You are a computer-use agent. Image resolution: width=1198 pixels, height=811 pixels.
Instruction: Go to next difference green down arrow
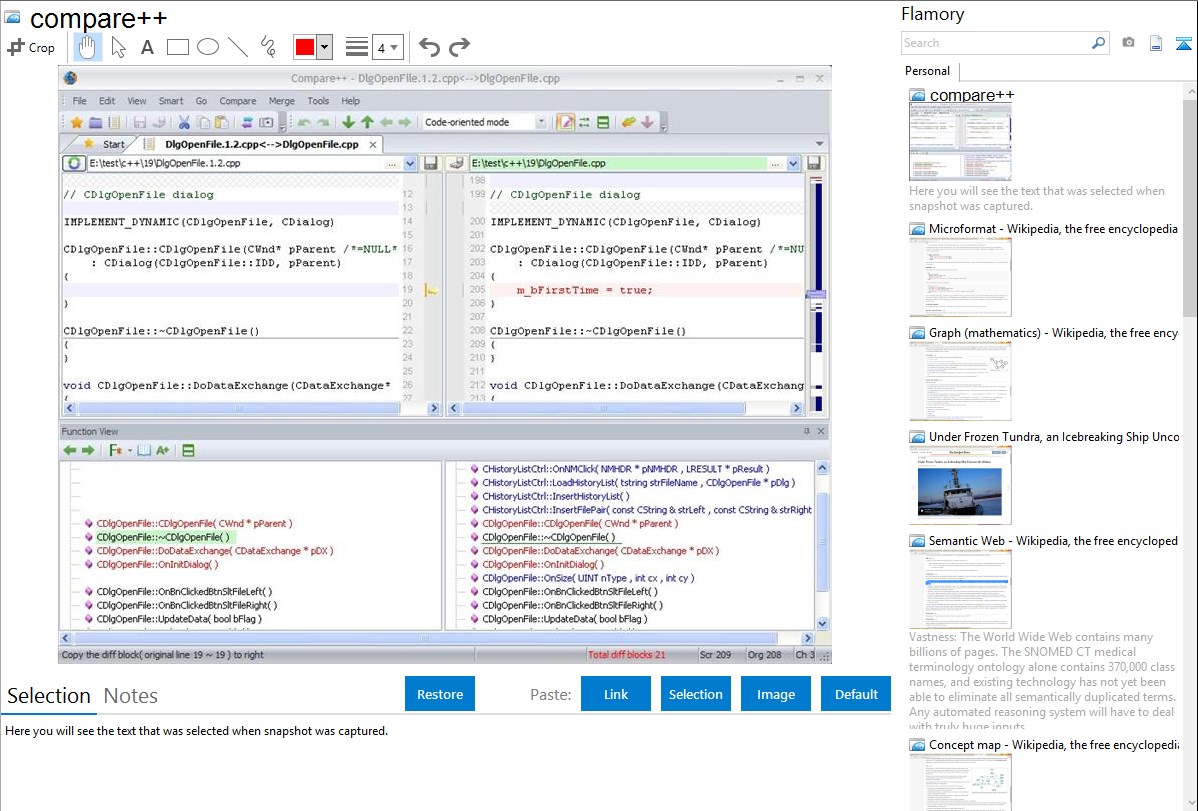coord(348,122)
